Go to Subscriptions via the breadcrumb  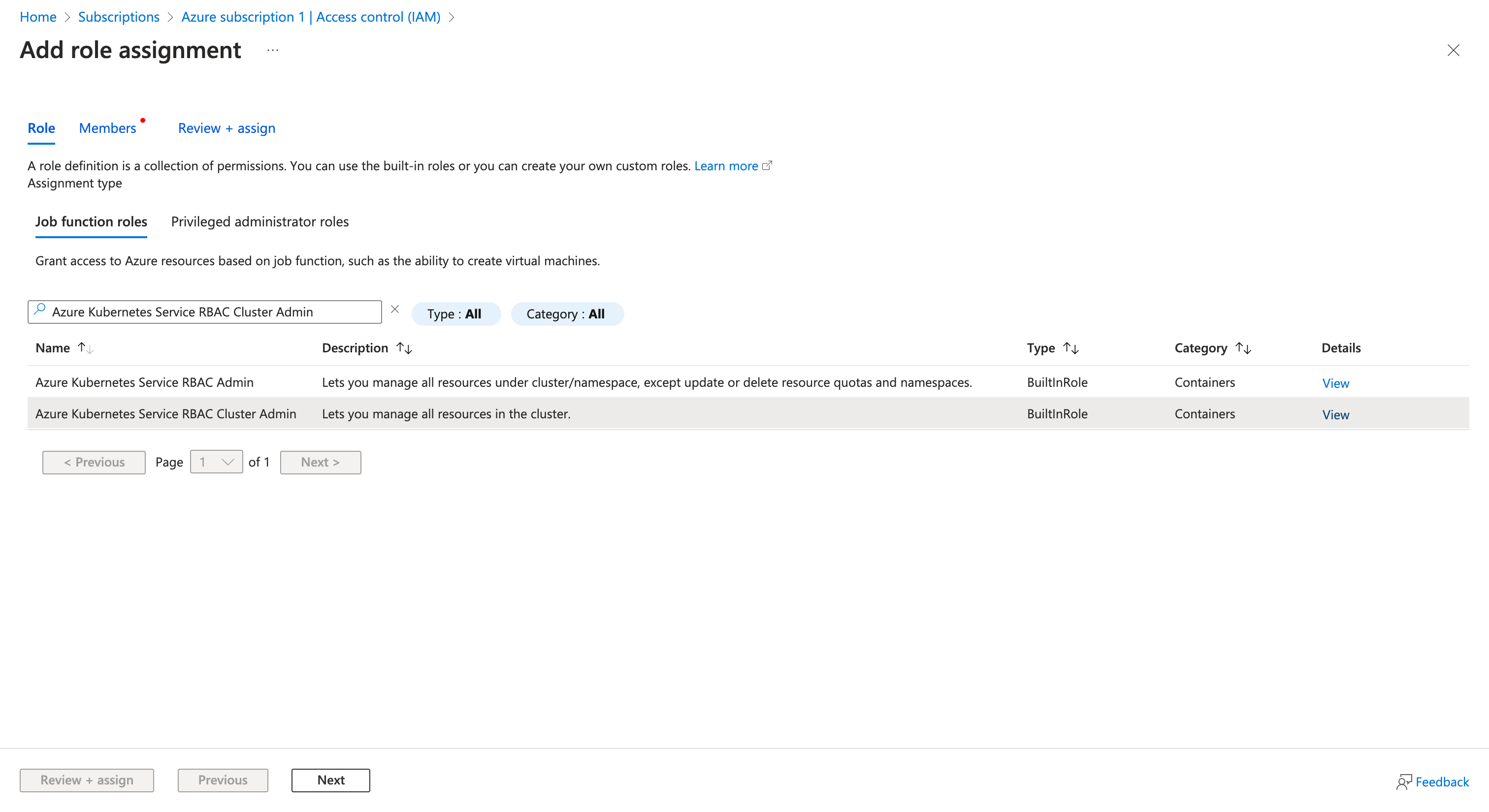119,17
